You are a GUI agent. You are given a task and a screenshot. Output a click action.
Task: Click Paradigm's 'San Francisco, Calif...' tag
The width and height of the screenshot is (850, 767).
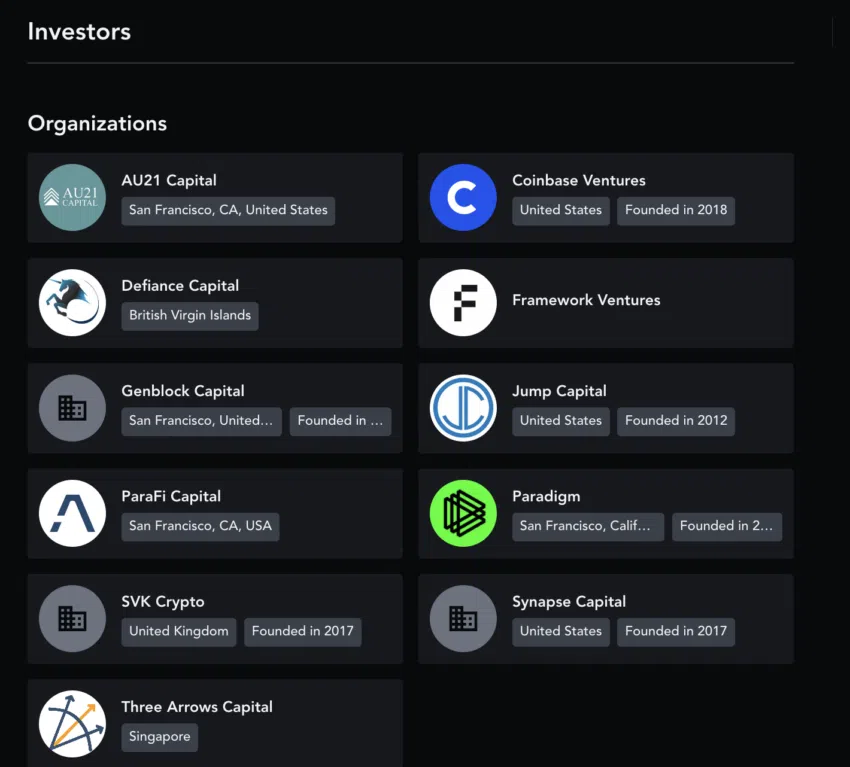588,526
